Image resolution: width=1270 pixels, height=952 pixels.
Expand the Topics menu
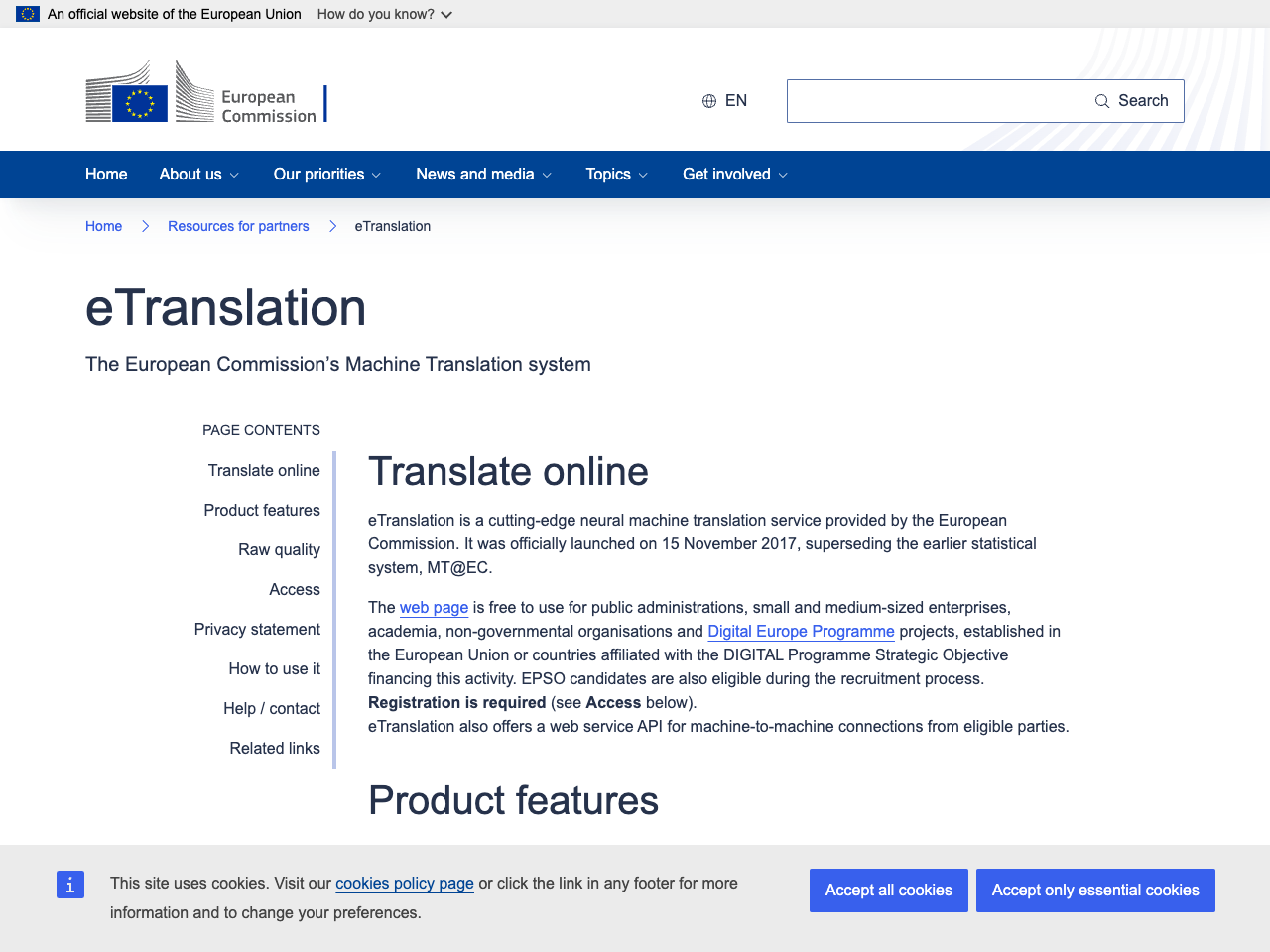617,175
